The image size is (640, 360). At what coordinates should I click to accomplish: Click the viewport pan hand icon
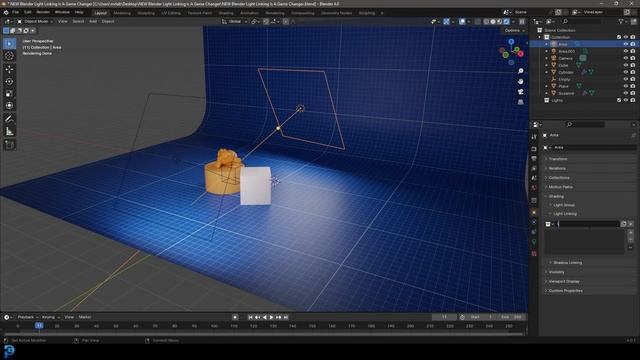[520, 81]
